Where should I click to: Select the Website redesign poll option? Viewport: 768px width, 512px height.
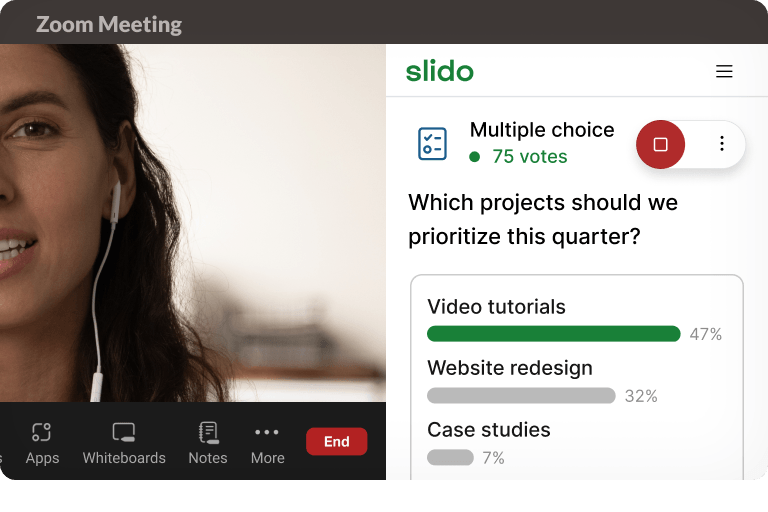click(x=509, y=368)
